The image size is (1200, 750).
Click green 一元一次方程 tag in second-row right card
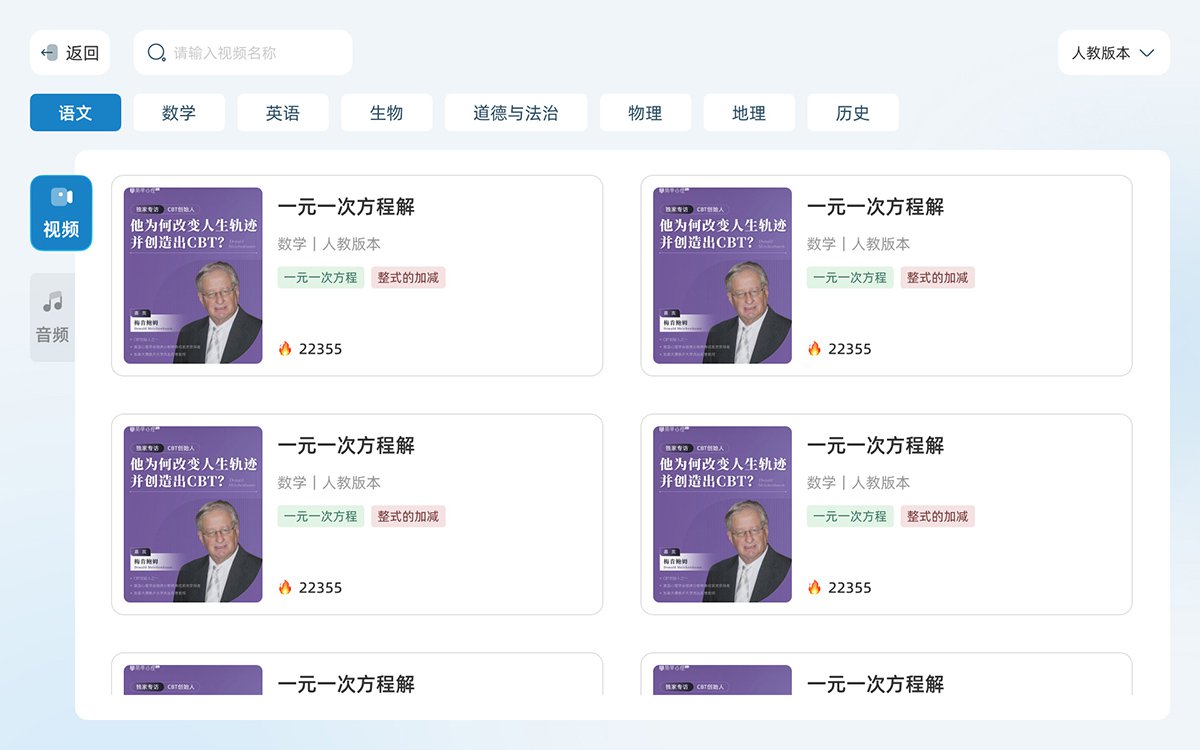click(x=851, y=517)
